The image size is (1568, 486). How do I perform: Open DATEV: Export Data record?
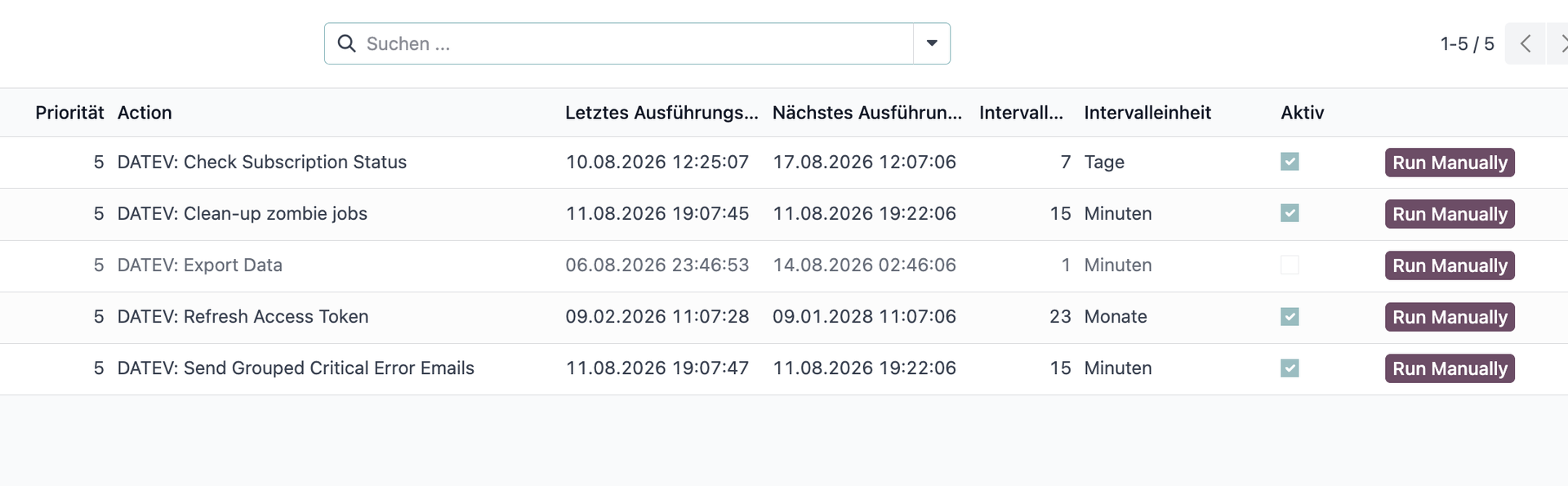tap(200, 265)
